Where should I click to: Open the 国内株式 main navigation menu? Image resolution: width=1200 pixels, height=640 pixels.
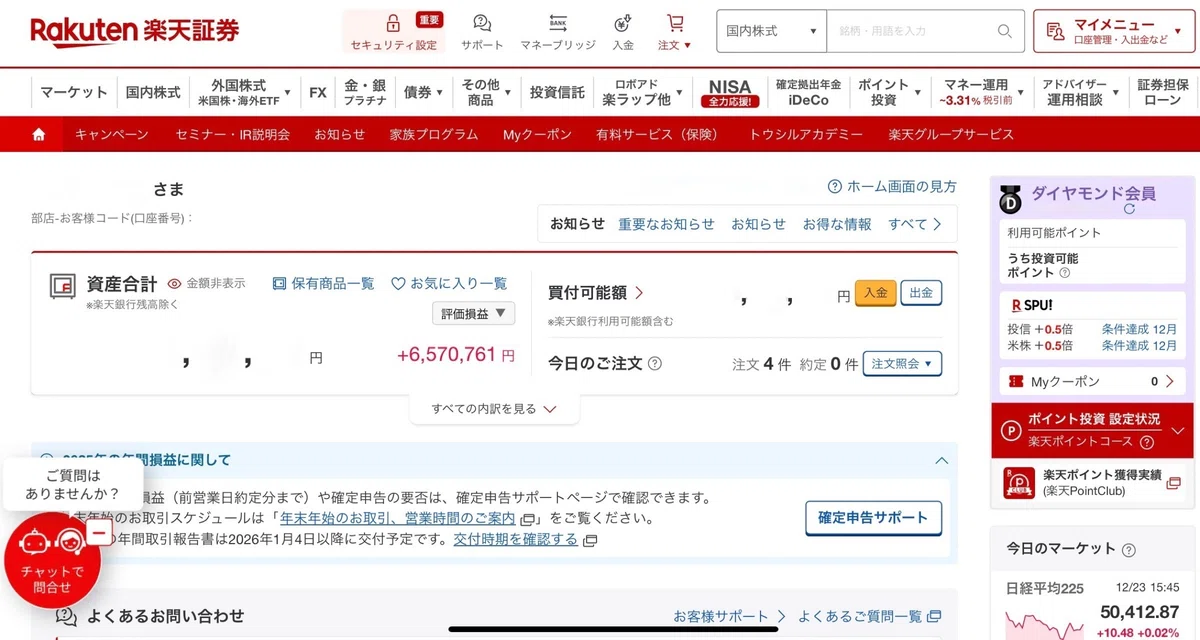coord(153,92)
